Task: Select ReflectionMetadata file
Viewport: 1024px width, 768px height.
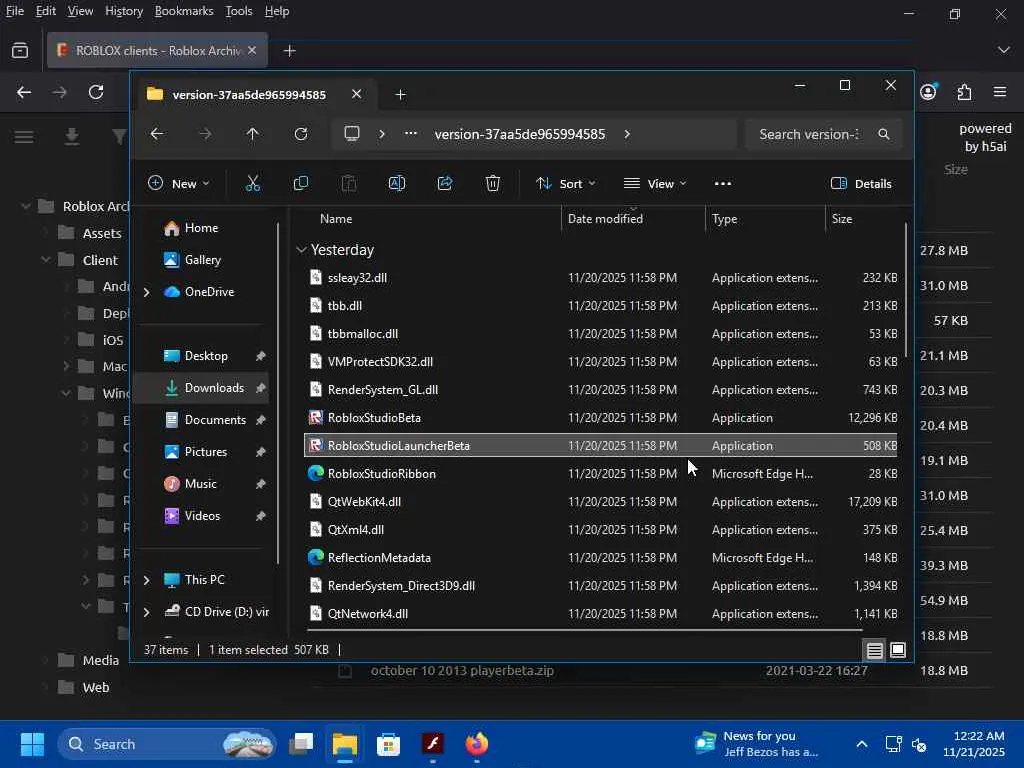Action: click(x=600, y=558)
